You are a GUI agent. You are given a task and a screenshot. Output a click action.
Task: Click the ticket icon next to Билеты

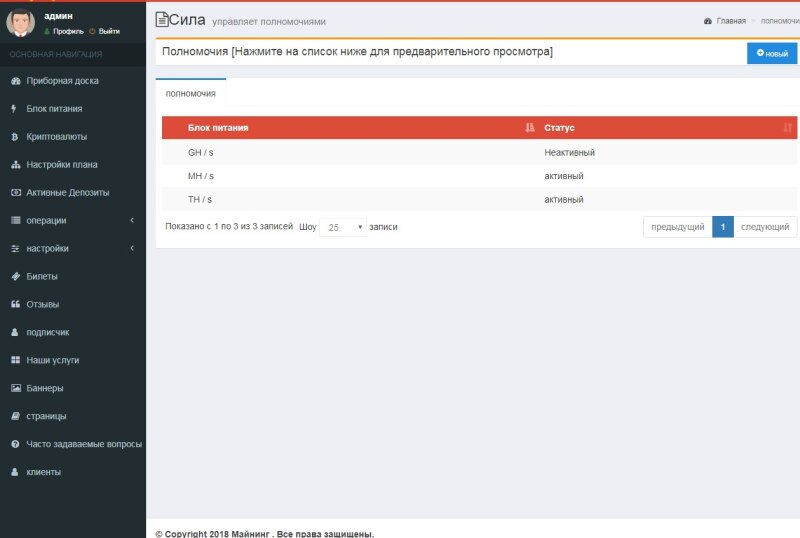pyautogui.click(x=15, y=276)
